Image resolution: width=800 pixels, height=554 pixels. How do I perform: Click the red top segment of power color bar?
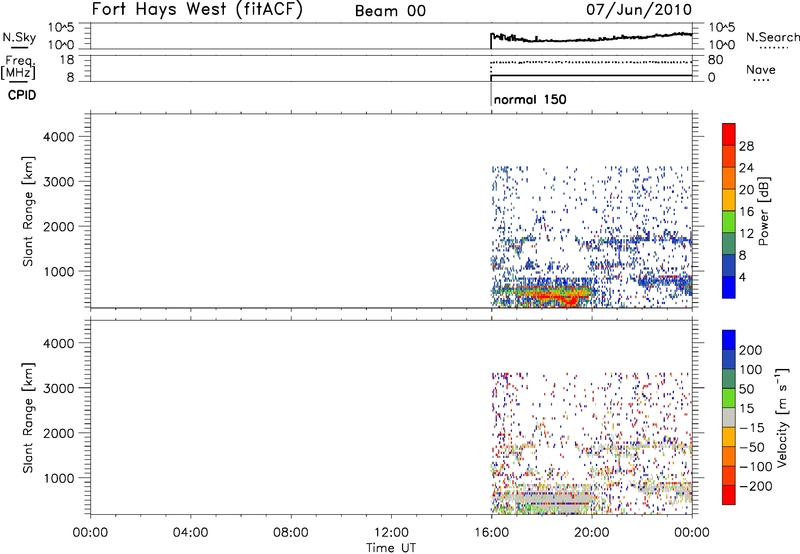click(729, 135)
